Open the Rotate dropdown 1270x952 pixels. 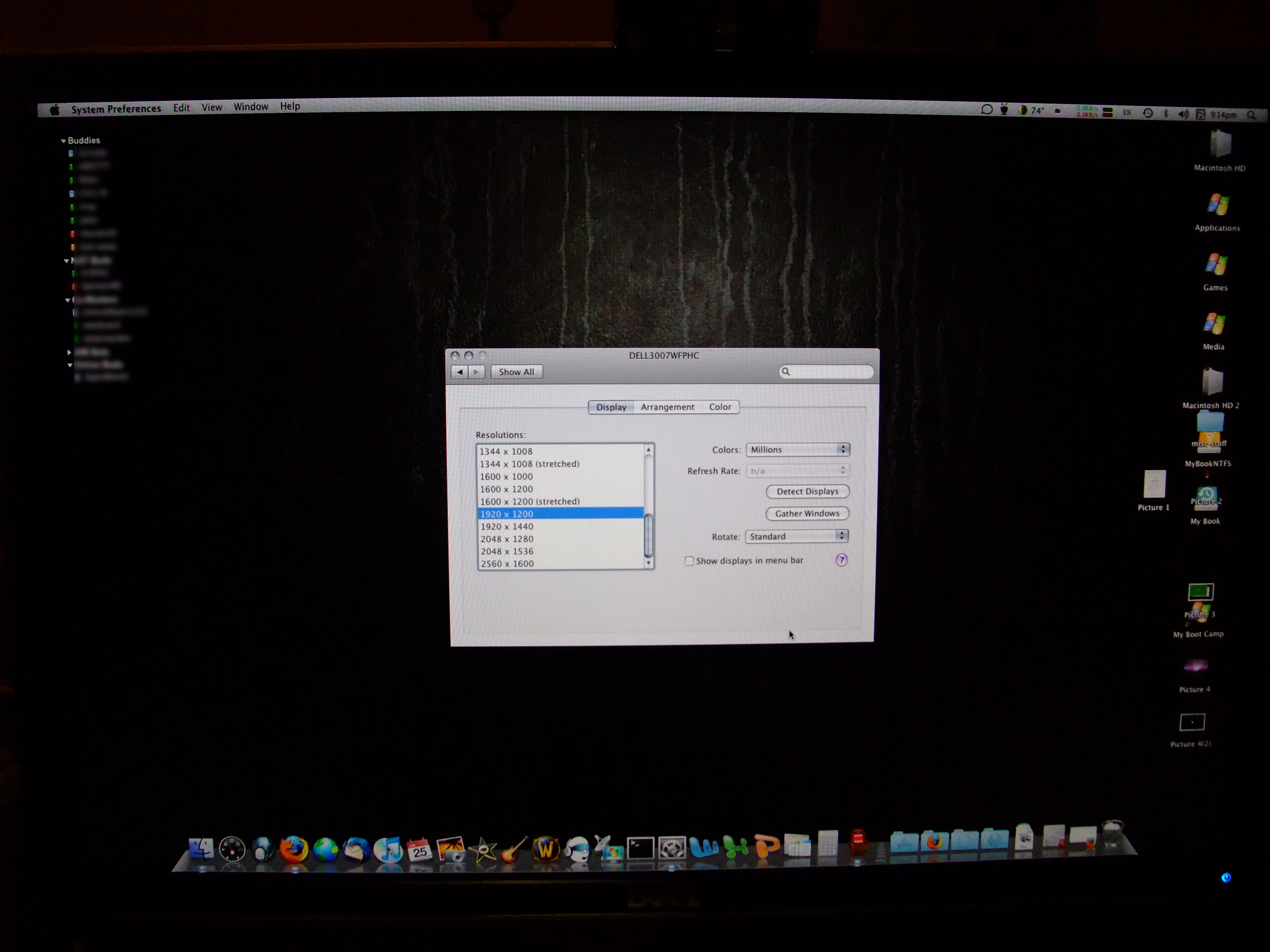coord(796,536)
